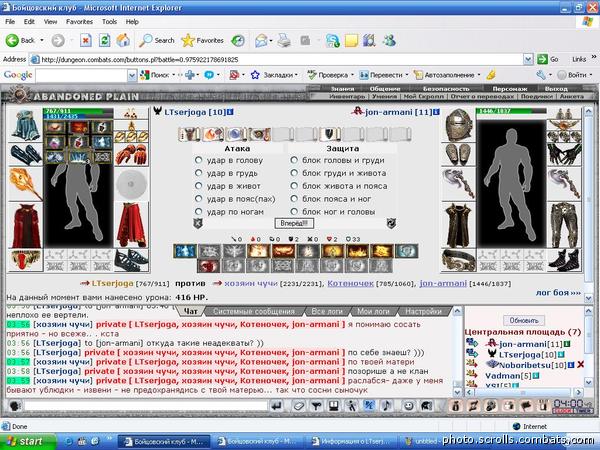Viewport: 600px width, 450px height.
Task: Click the Windows start button
Action: coord(28,441)
